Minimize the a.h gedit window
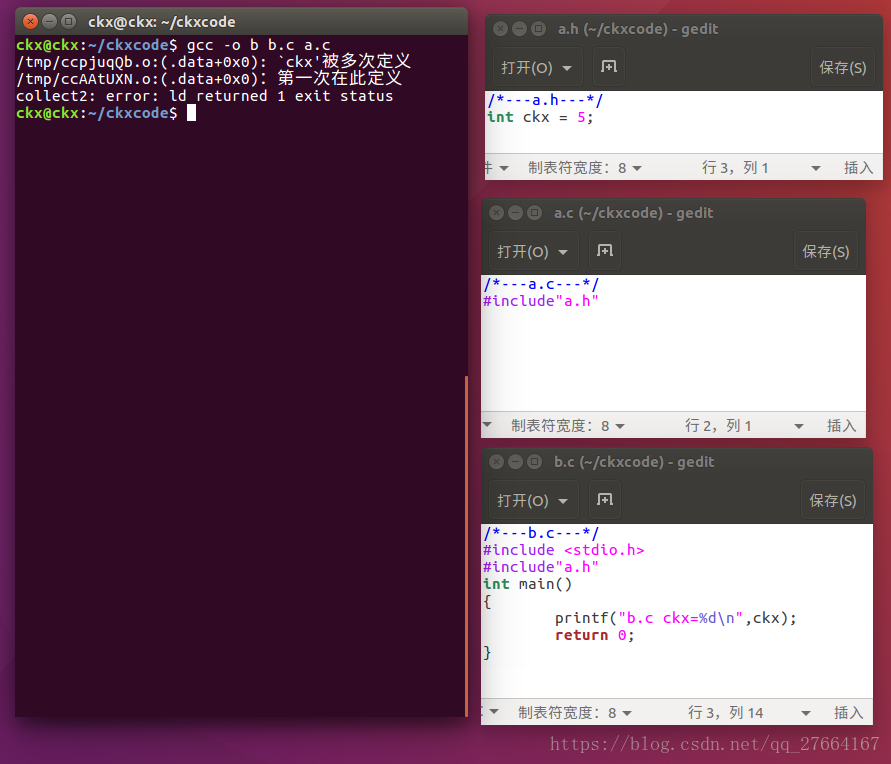The width and height of the screenshot is (891, 764). pyautogui.click(x=519, y=28)
